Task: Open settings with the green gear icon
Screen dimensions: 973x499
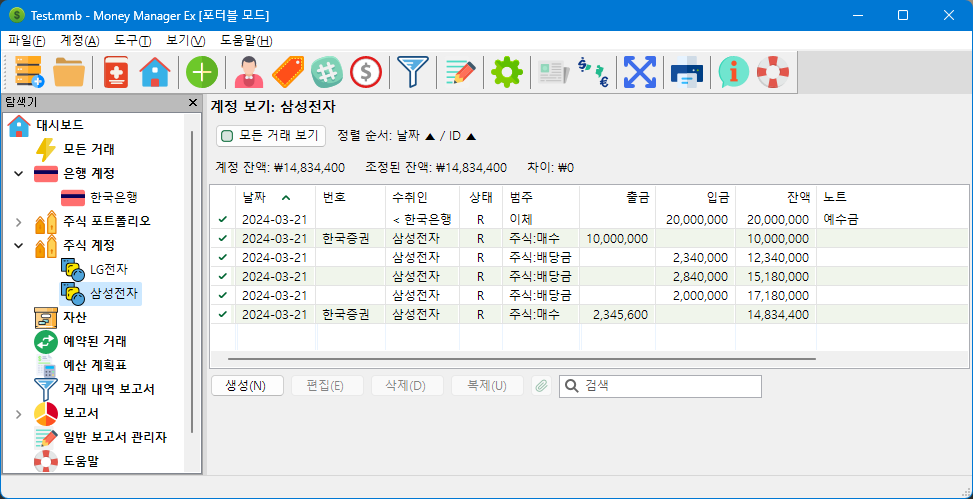Action: tap(507, 72)
